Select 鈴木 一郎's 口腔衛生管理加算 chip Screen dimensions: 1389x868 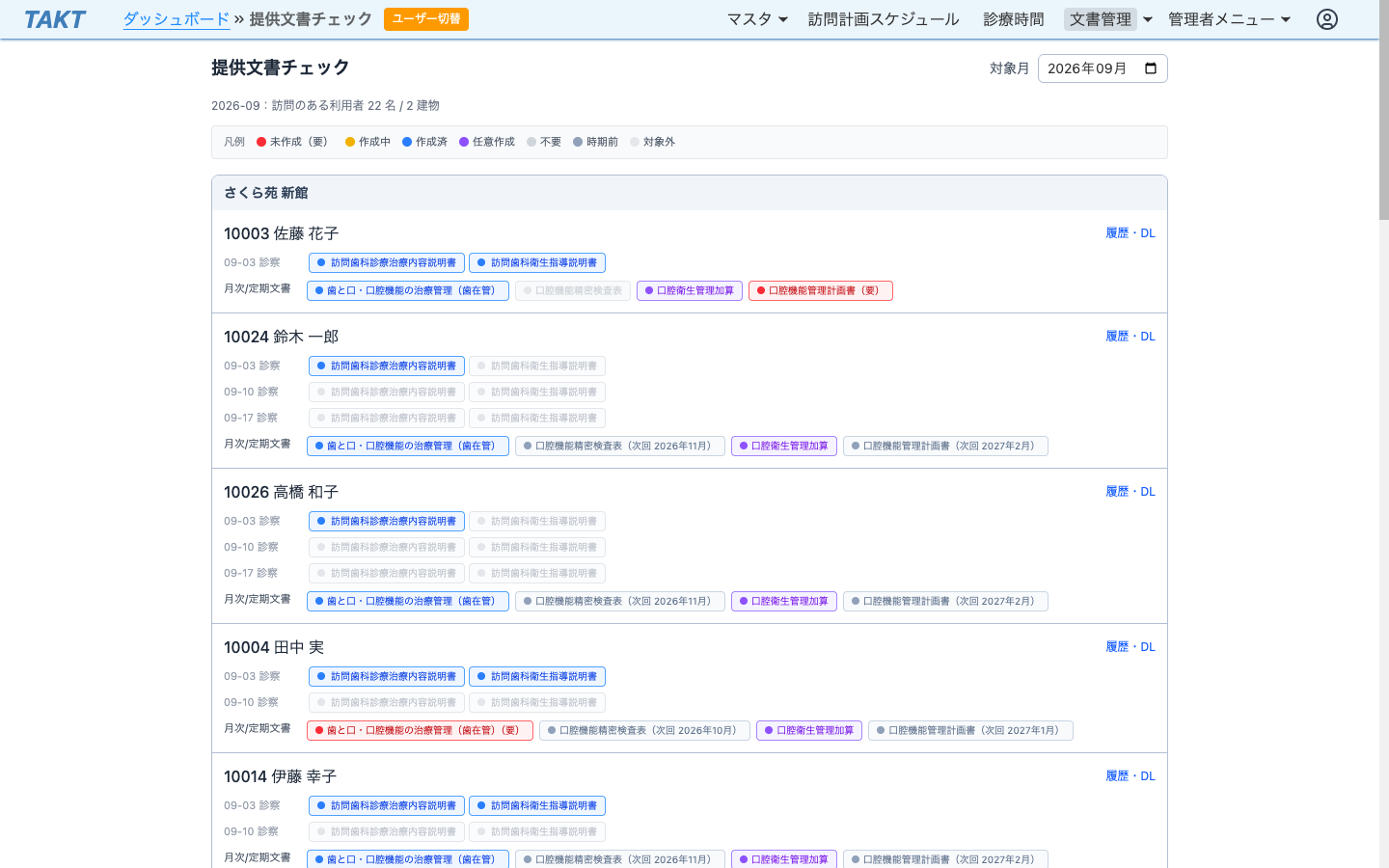pos(784,446)
